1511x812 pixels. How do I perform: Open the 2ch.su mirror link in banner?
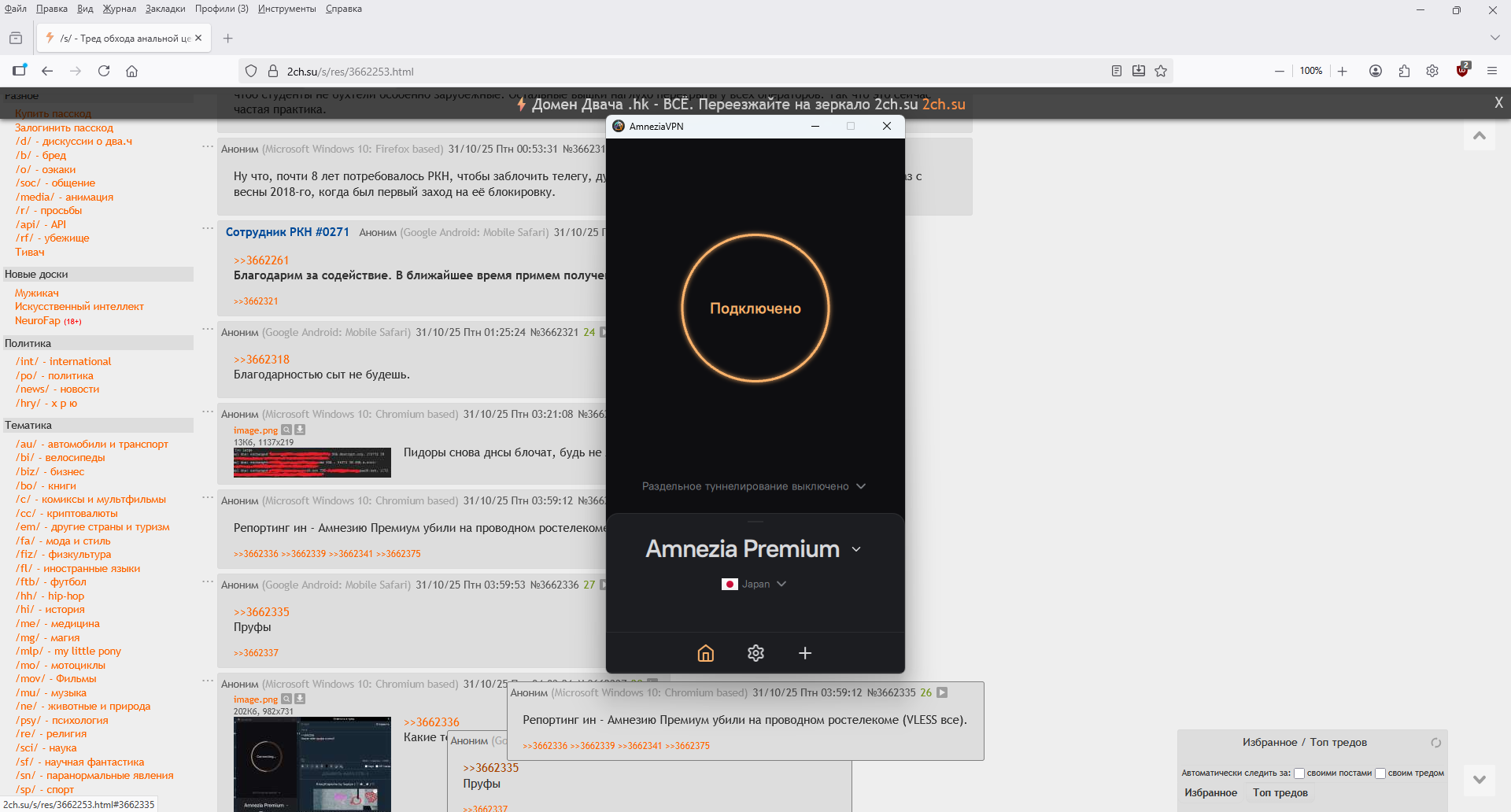pyautogui.click(x=944, y=104)
